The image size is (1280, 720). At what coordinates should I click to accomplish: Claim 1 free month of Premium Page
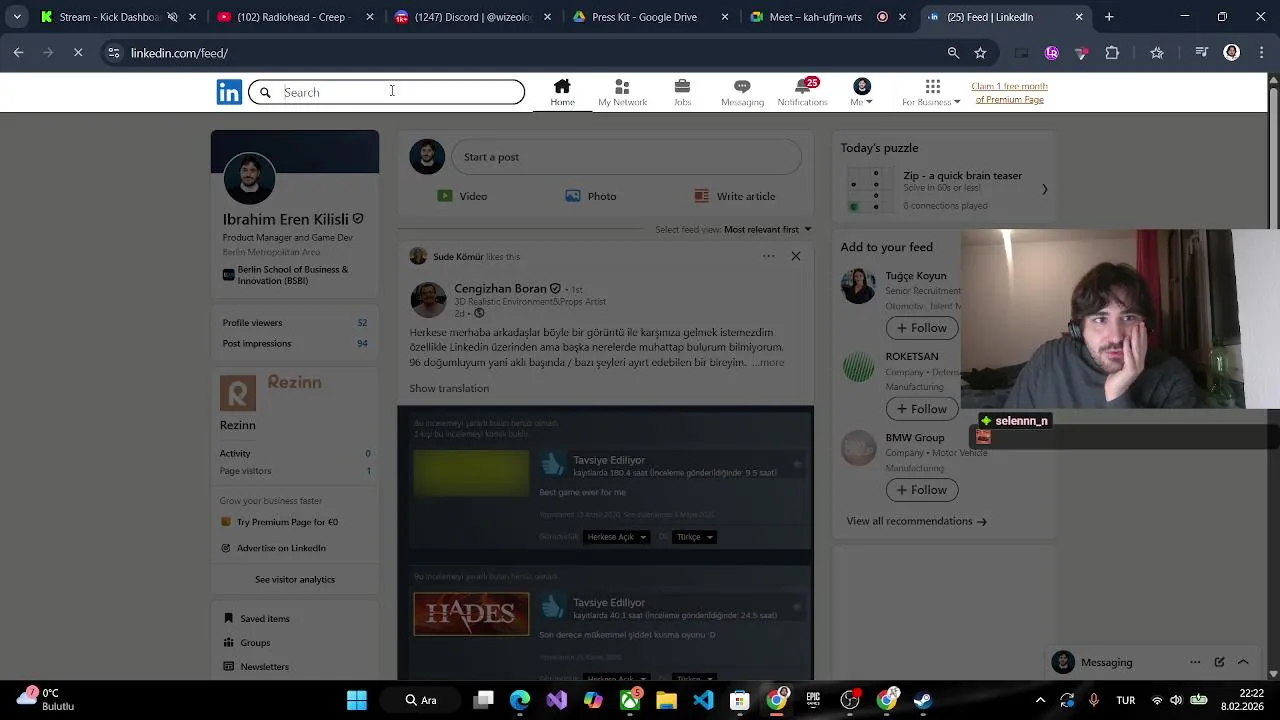click(1009, 93)
